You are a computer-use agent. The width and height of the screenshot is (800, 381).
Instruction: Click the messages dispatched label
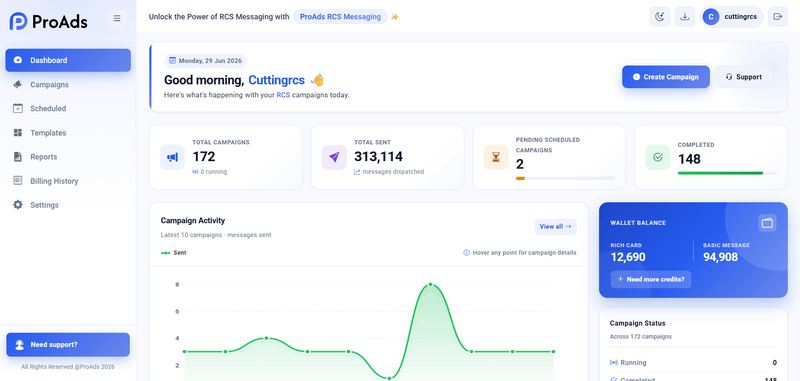[x=389, y=172]
